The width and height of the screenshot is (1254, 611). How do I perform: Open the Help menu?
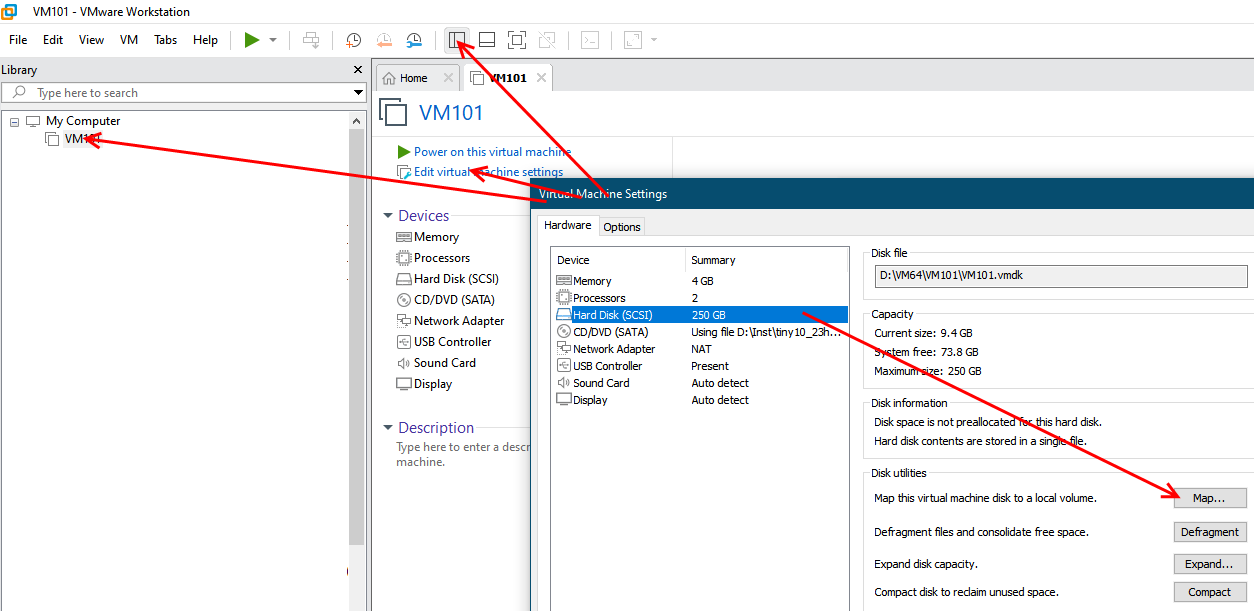click(205, 40)
